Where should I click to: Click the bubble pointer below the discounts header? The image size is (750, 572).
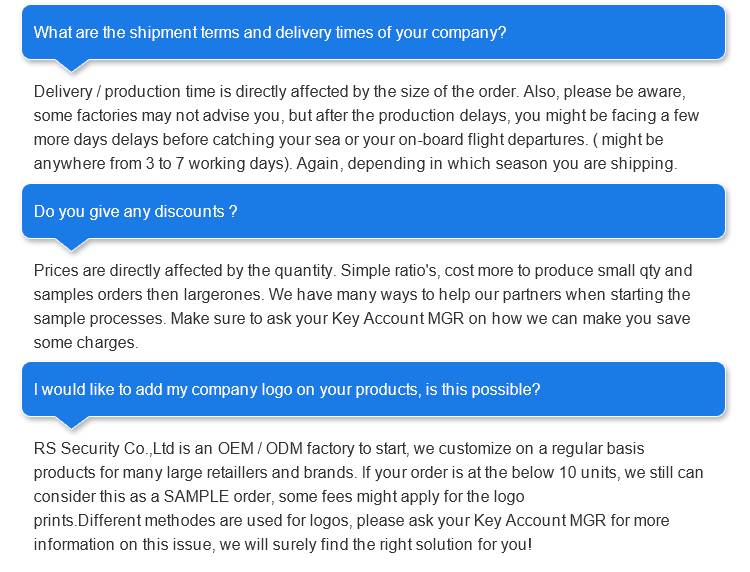coord(72,244)
